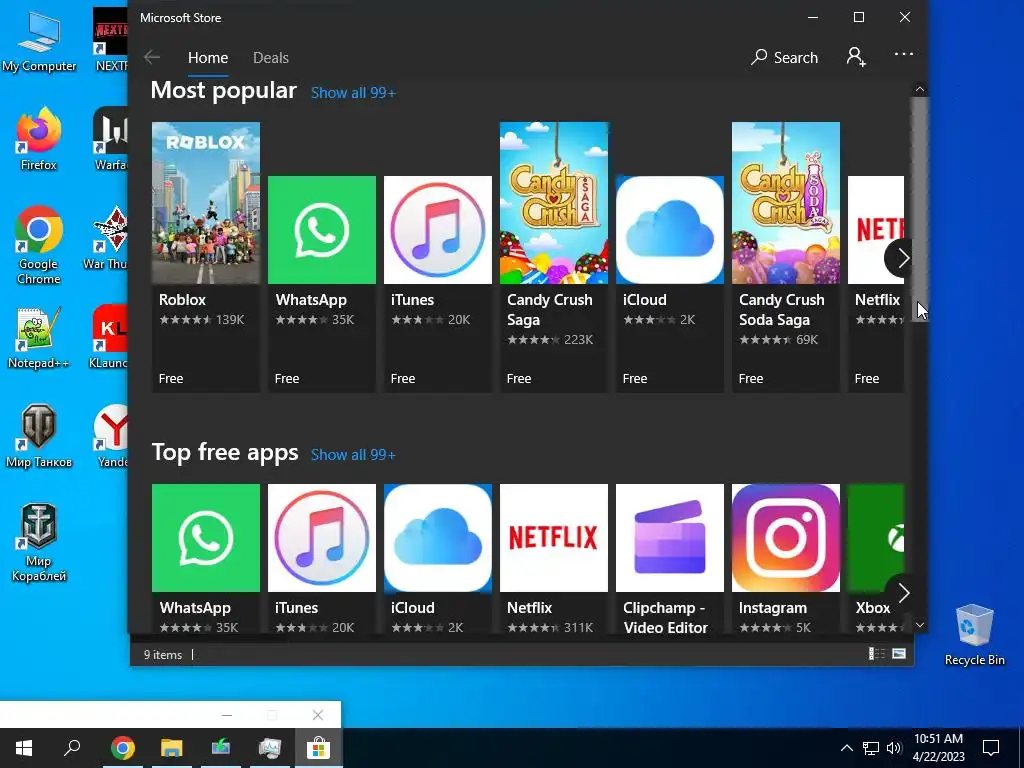This screenshot has width=1024, height=768.
Task: Select the details view icon in Explorer status bar
Action: click(x=876, y=654)
